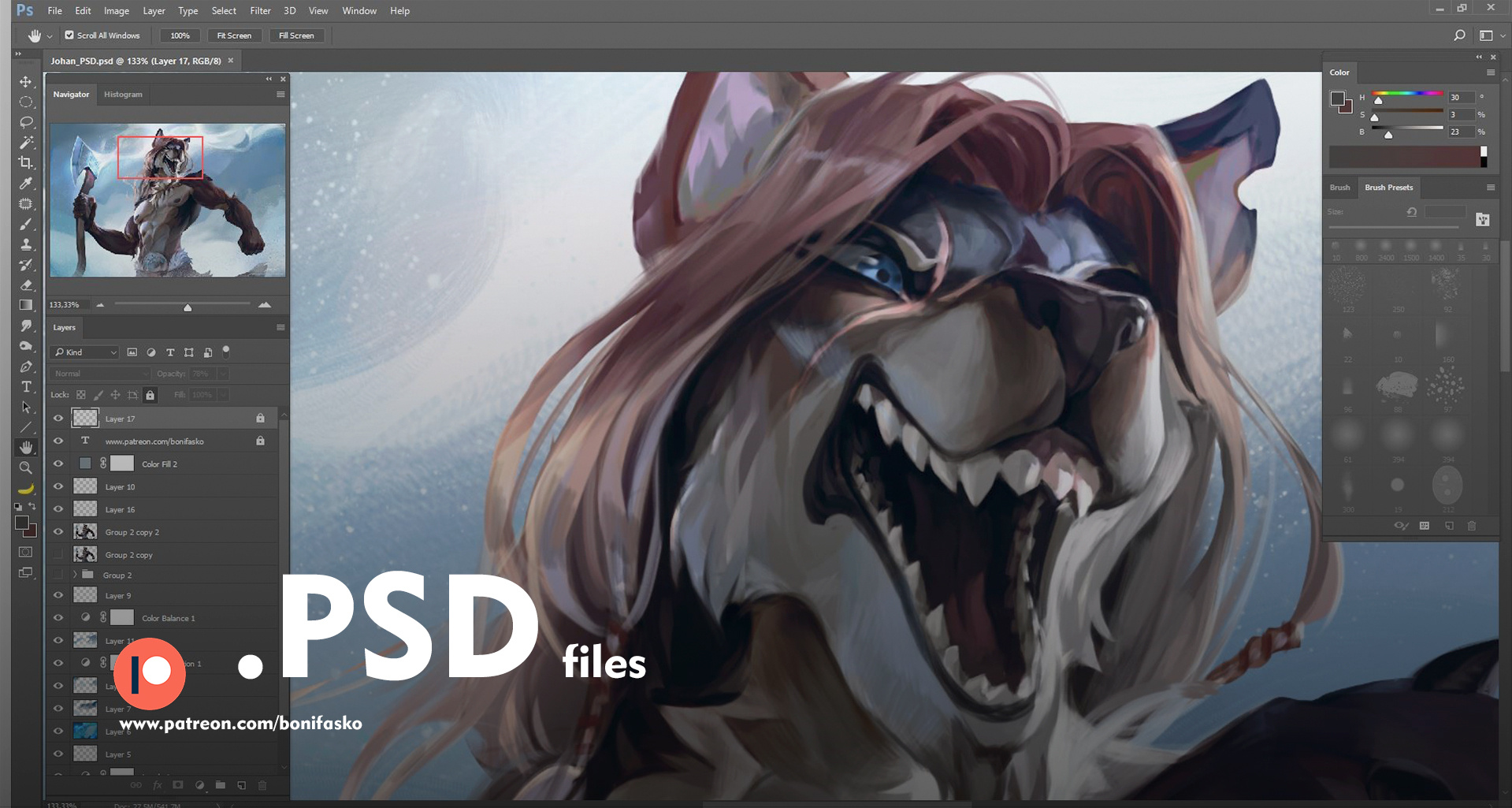Open the Hand tool preset picker
Image resolution: width=1512 pixels, height=808 pixels.
click(49, 36)
